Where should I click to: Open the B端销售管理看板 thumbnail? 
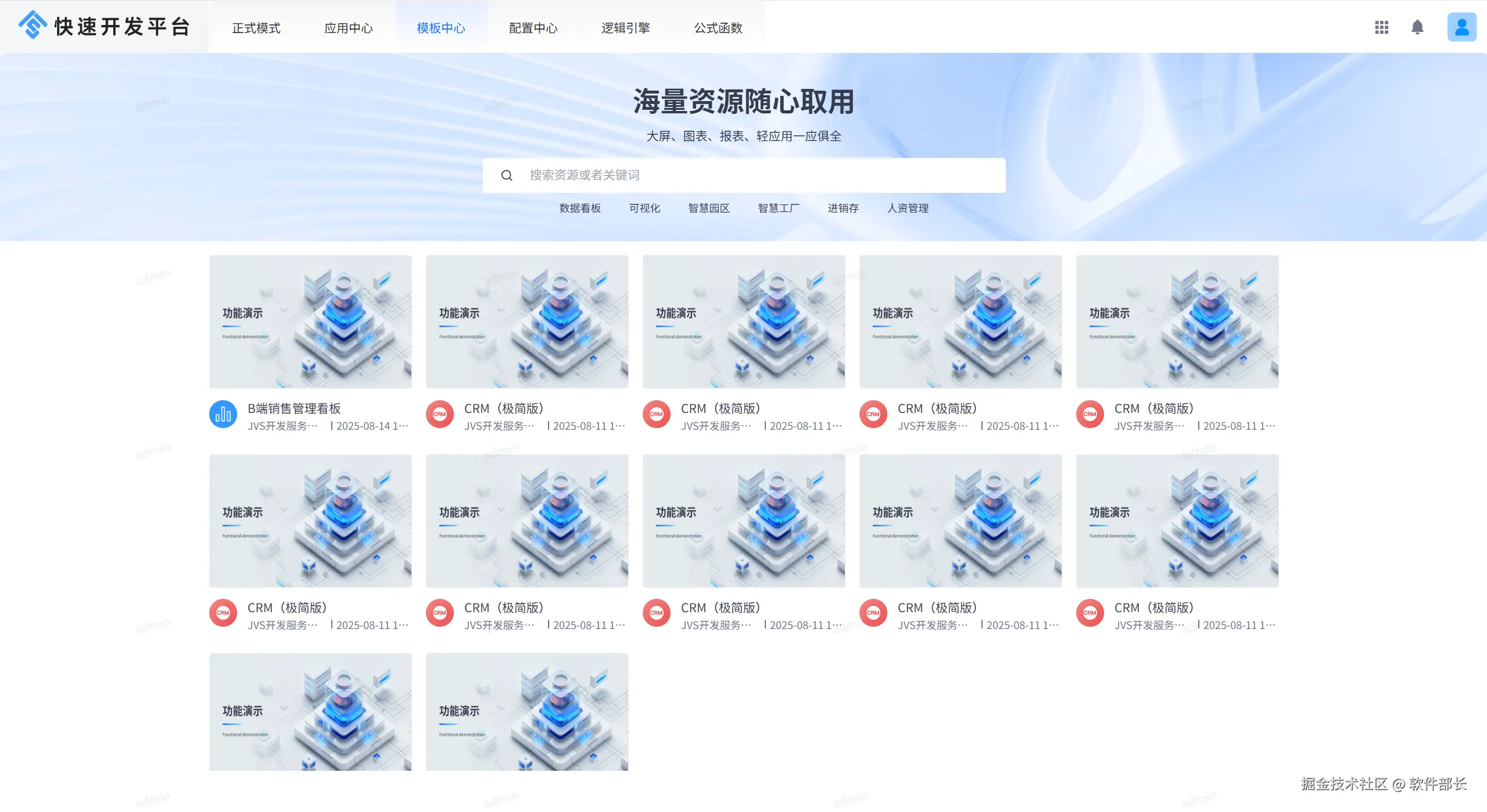point(310,322)
